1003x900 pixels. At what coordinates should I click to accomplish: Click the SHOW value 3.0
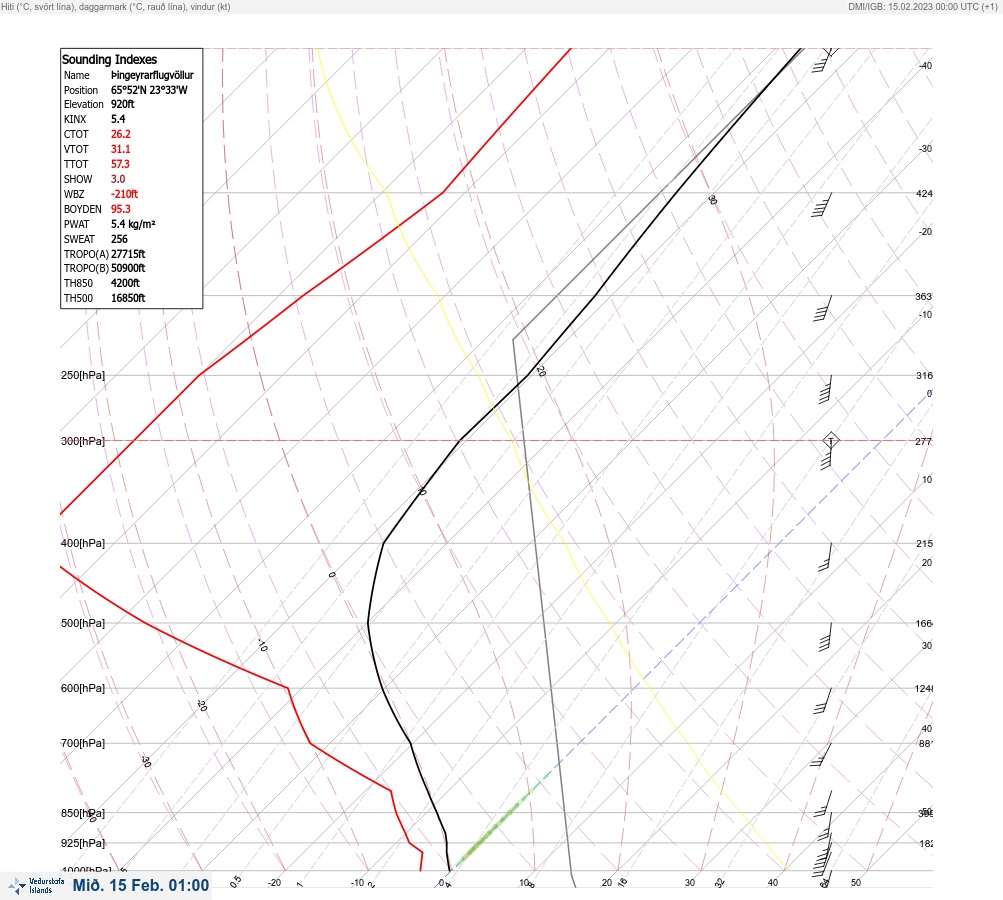tap(118, 179)
